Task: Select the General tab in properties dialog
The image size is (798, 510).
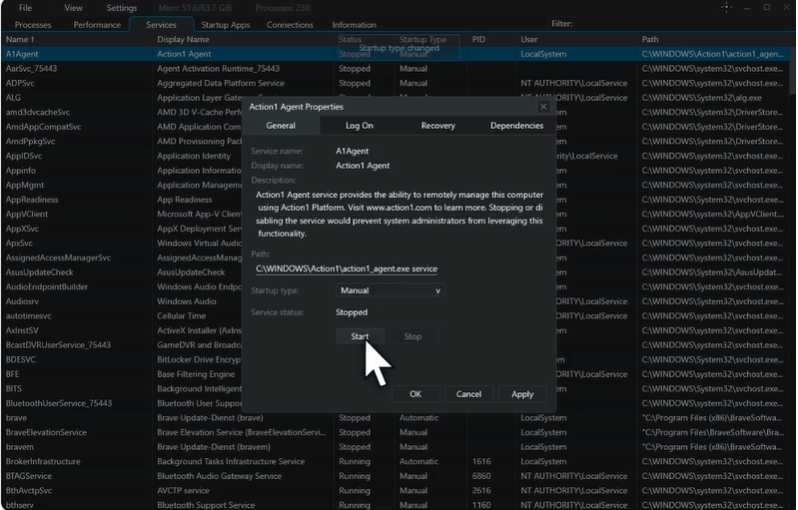Action: pos(280,125)
